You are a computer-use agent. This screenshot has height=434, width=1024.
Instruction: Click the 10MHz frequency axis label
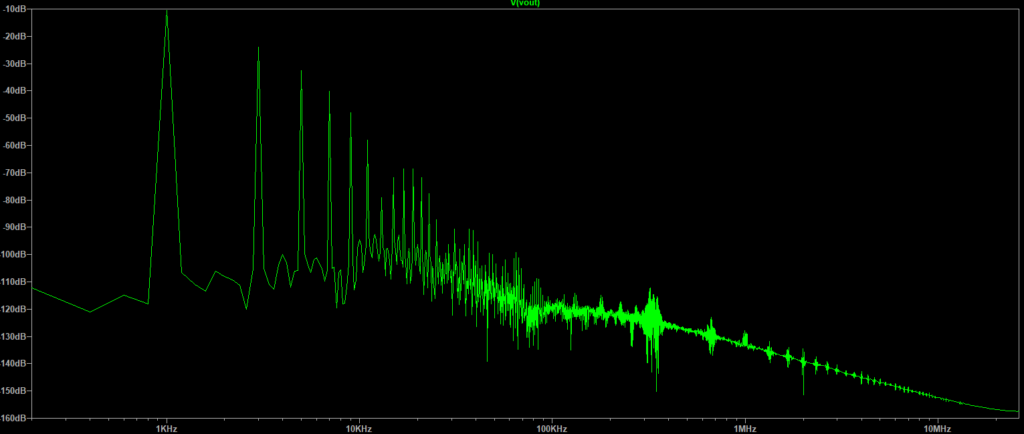(x=937, y=428)
